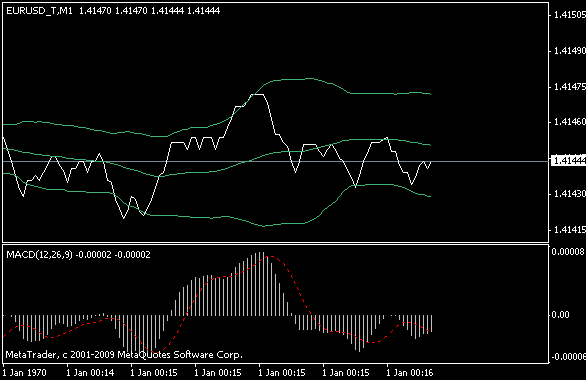Select the MACD(12,26,9) indicator label

[39, 255]
